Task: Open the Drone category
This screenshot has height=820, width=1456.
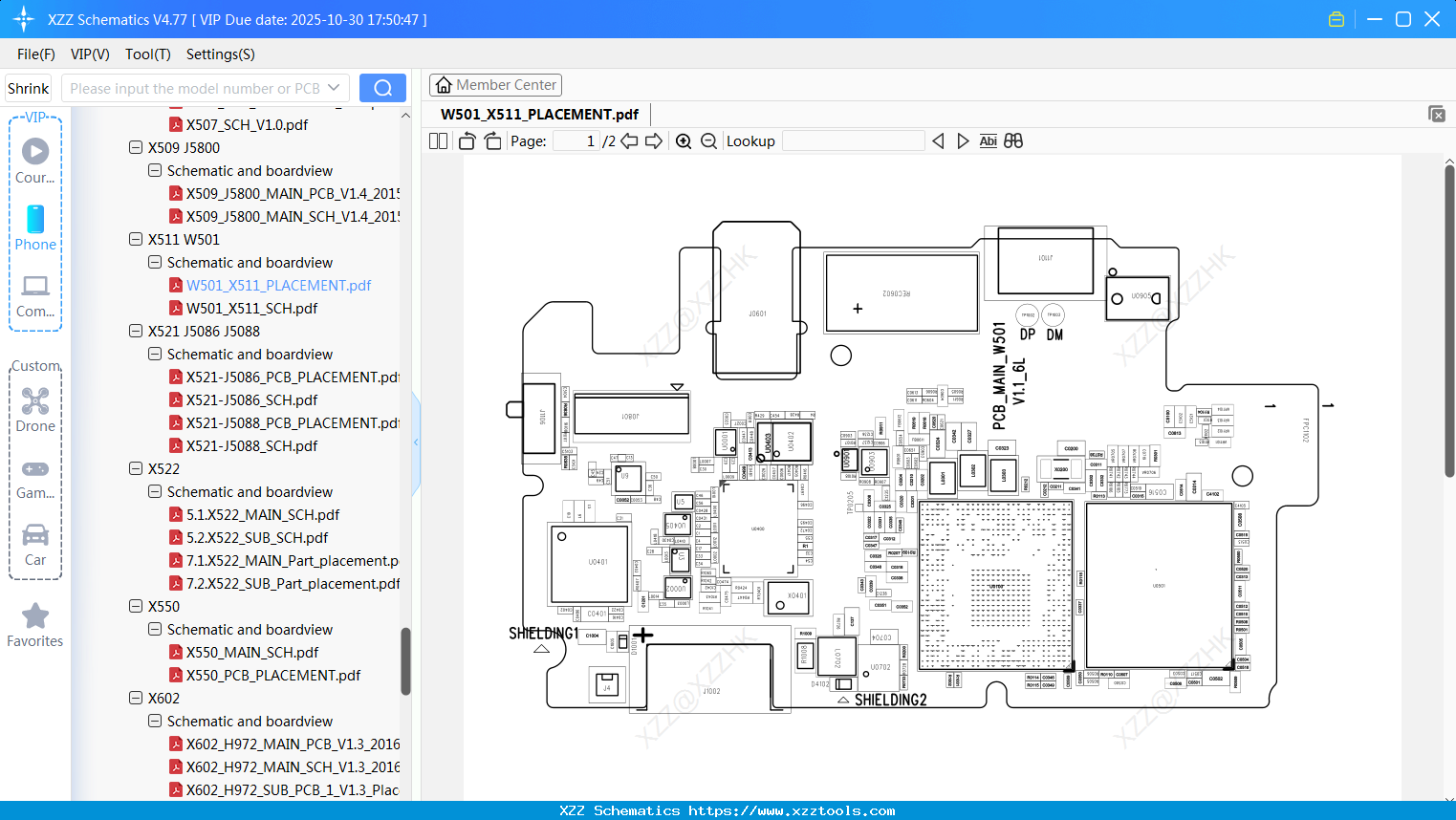Action: [35, 410]
